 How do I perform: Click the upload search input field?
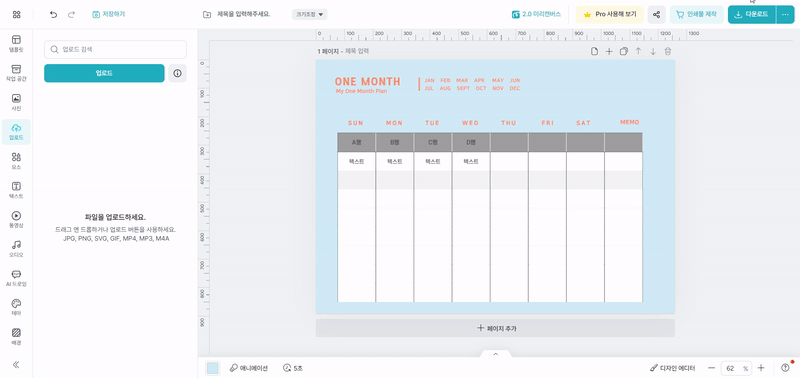pyautogui.click(x=115, y=49)
